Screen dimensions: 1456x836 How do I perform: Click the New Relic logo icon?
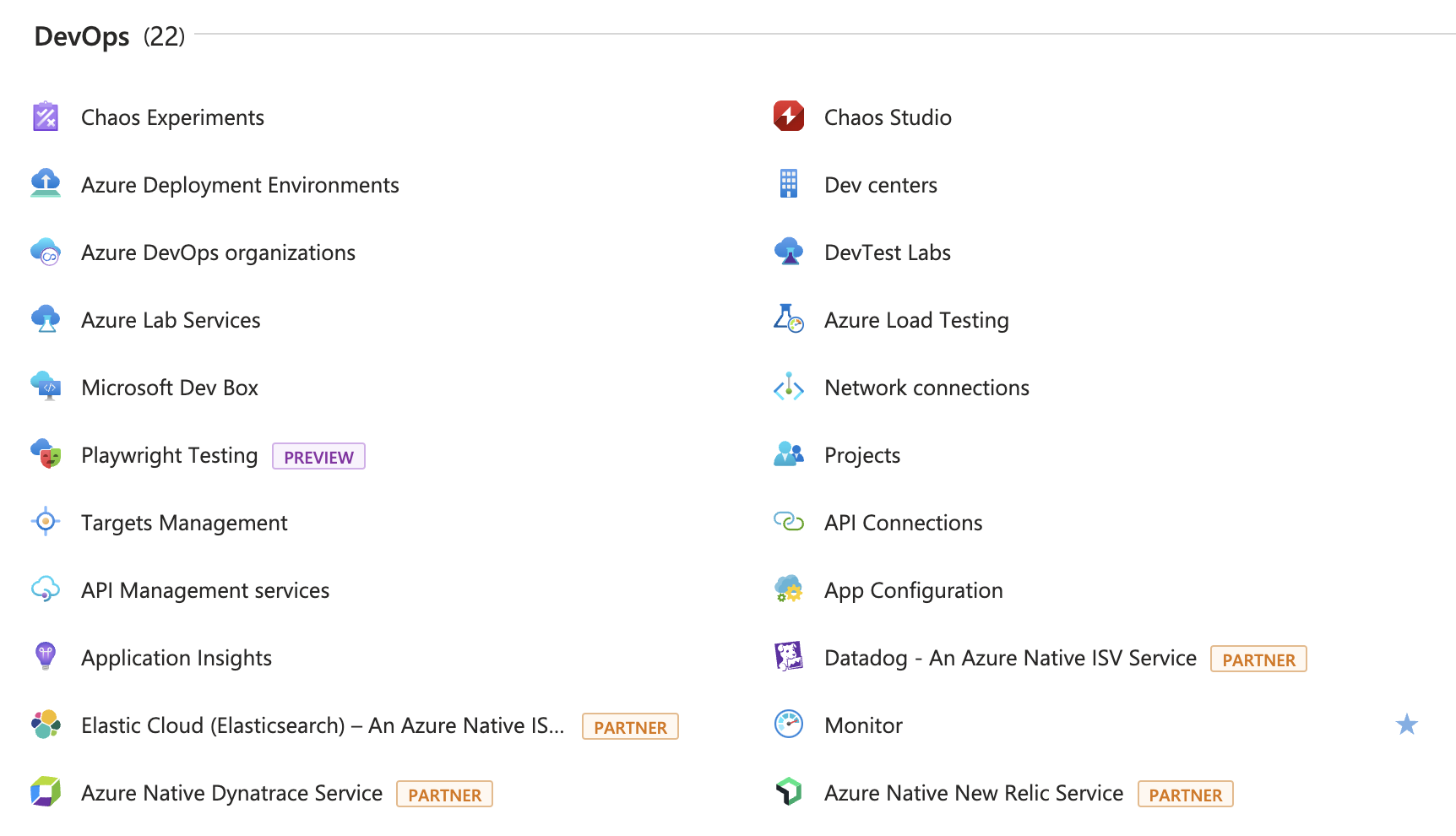pos(789,792)
